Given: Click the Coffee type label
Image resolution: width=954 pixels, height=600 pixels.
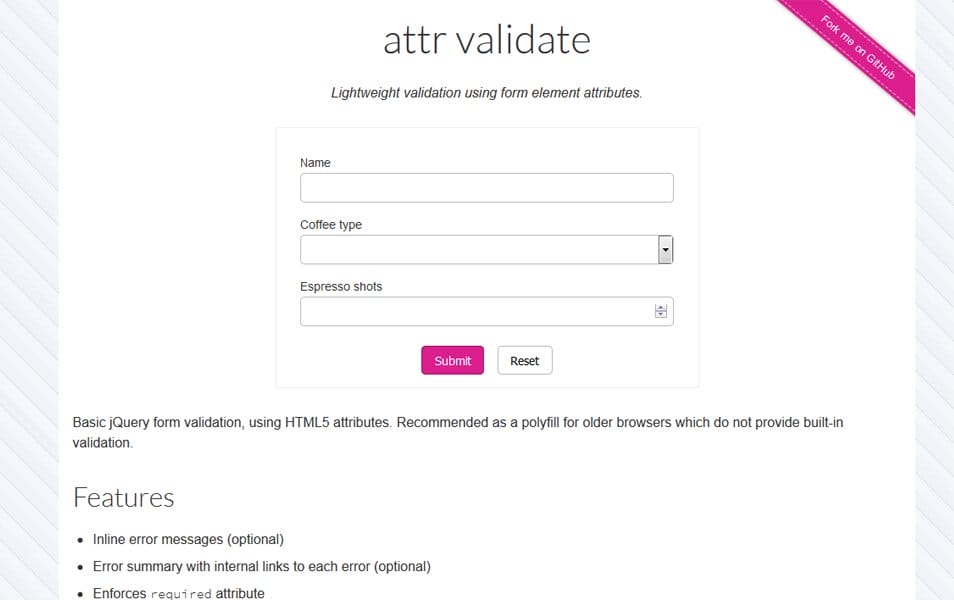Looking at the screenshot, I should pyautogui.click(x=331, y=224).
